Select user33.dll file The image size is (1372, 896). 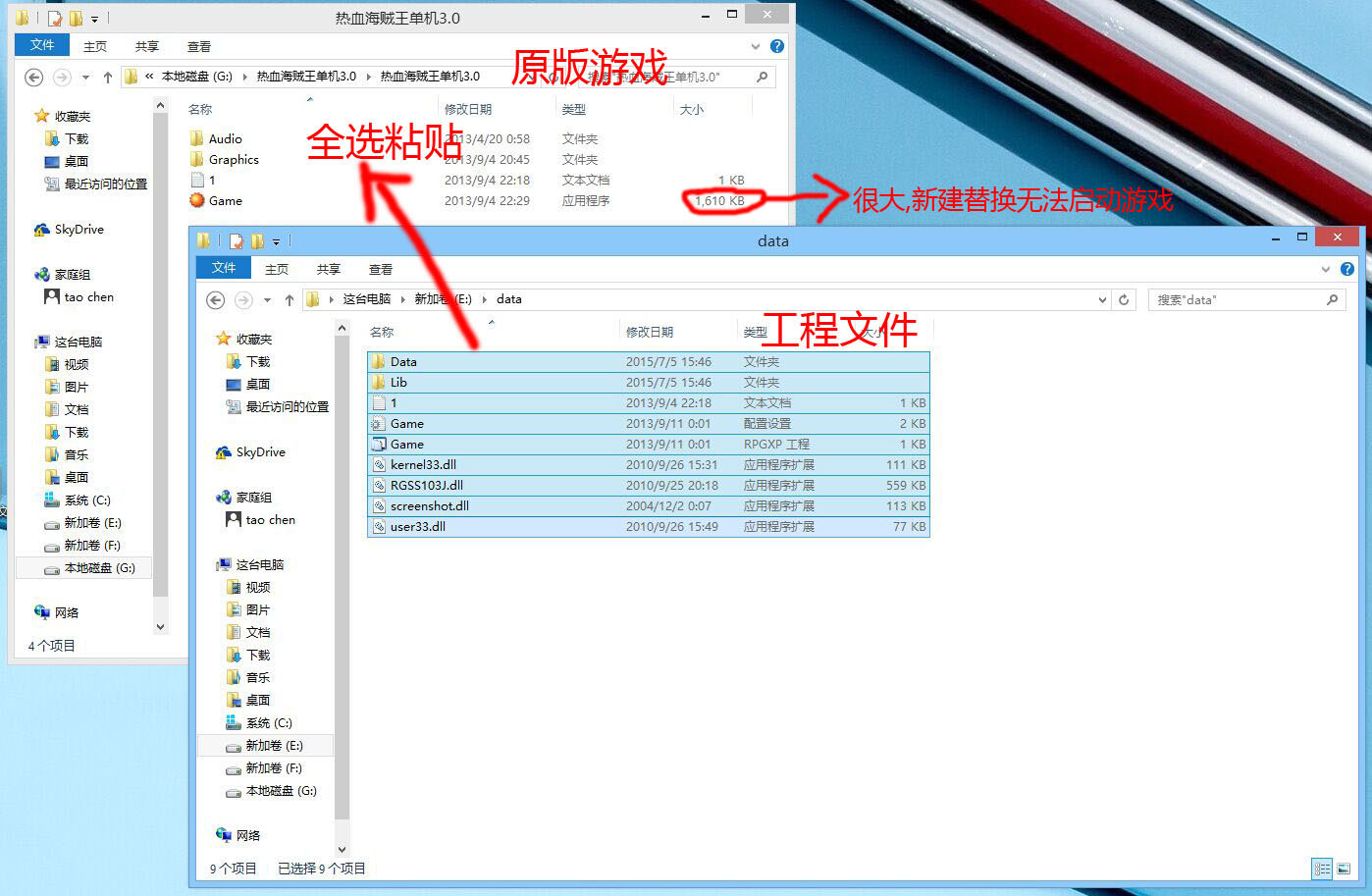pos(649,527)
